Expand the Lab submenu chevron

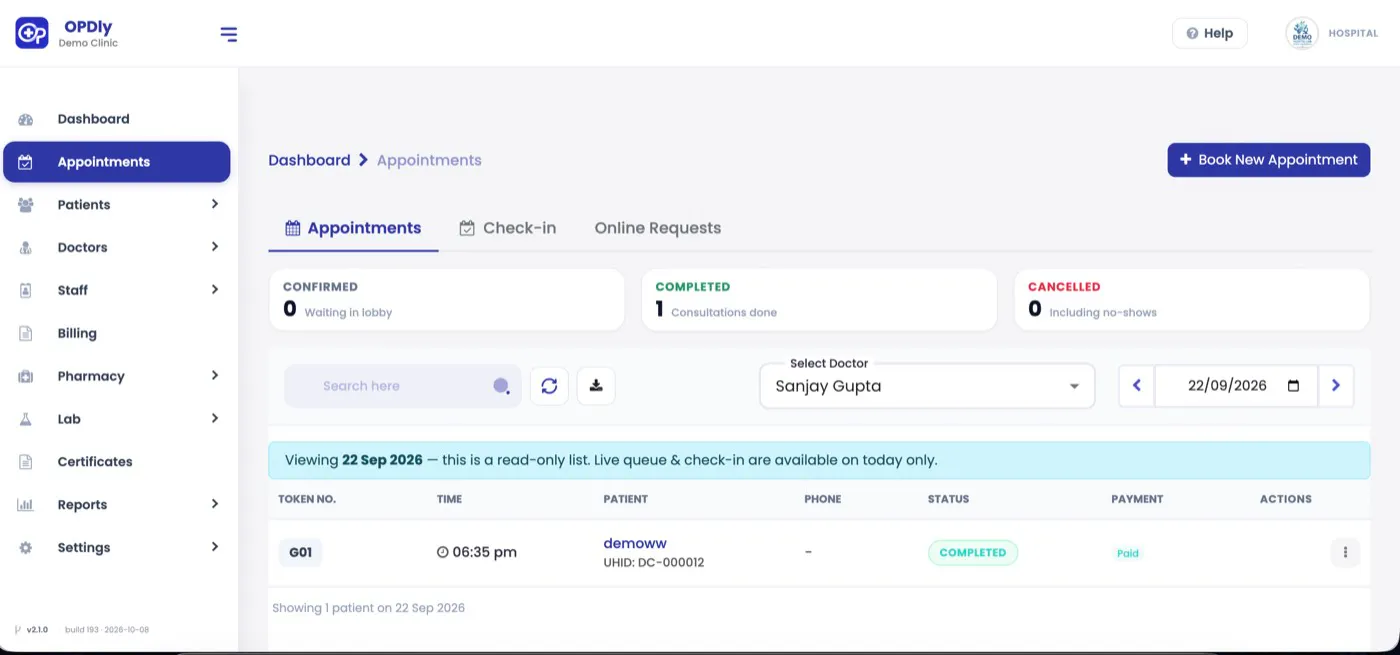tap(215, 418)
